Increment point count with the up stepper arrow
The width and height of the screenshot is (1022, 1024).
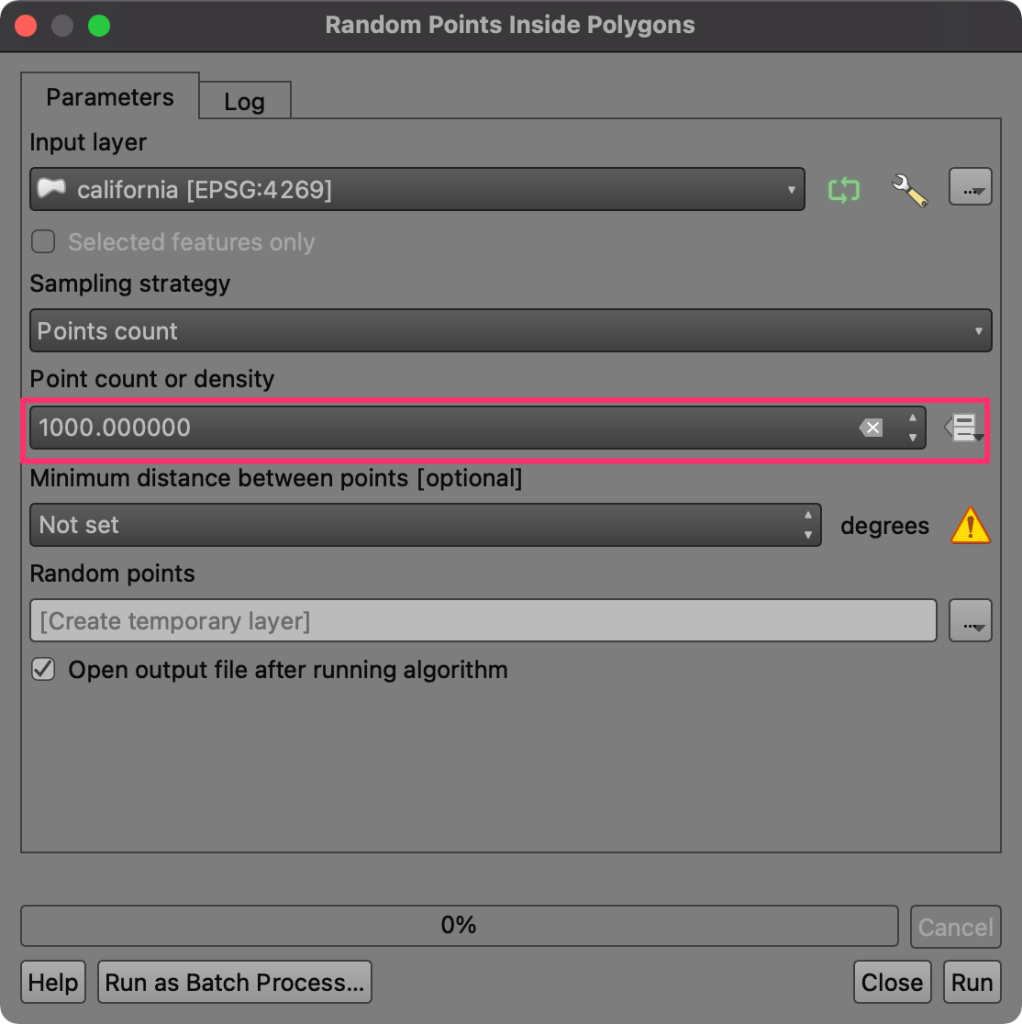tap(911, 421)
